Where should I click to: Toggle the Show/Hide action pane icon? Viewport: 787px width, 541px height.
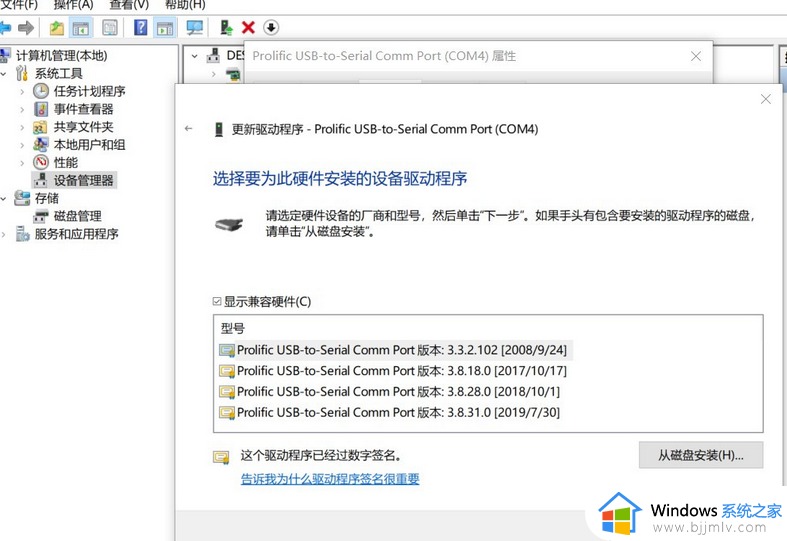tap(165, 28)
